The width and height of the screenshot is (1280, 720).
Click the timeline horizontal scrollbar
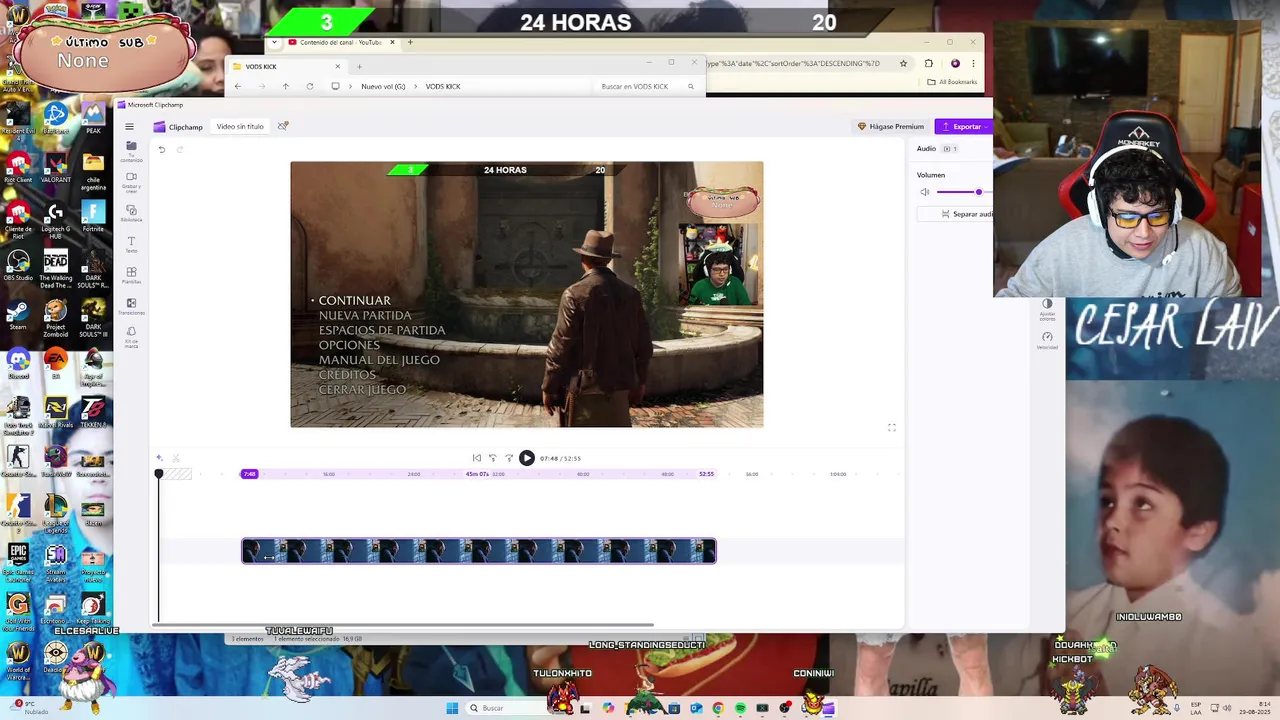pyautogui.click(x=404, y=626)
